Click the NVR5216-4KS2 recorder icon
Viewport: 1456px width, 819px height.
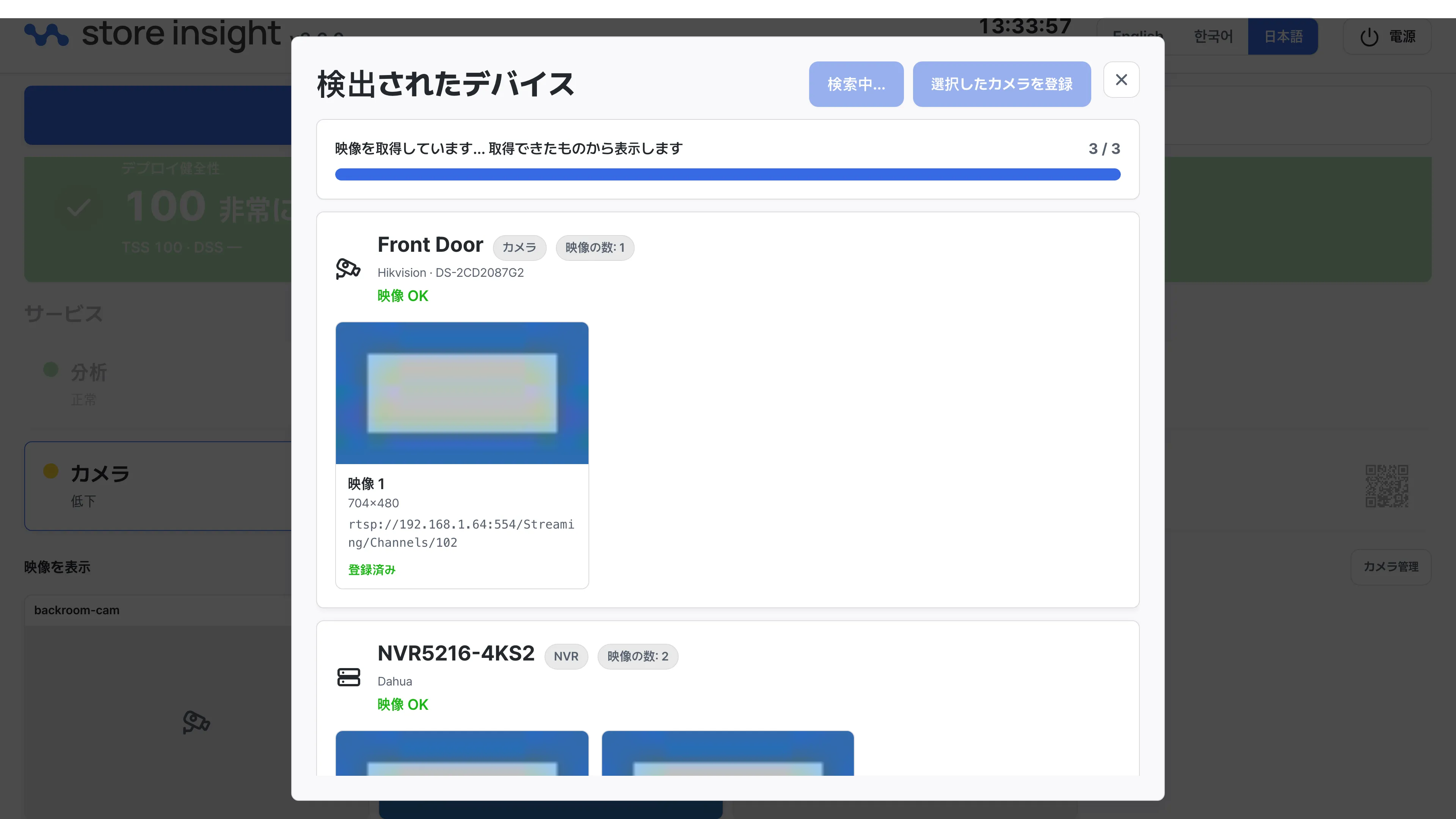pyautogui.click(x=348, y=677)
